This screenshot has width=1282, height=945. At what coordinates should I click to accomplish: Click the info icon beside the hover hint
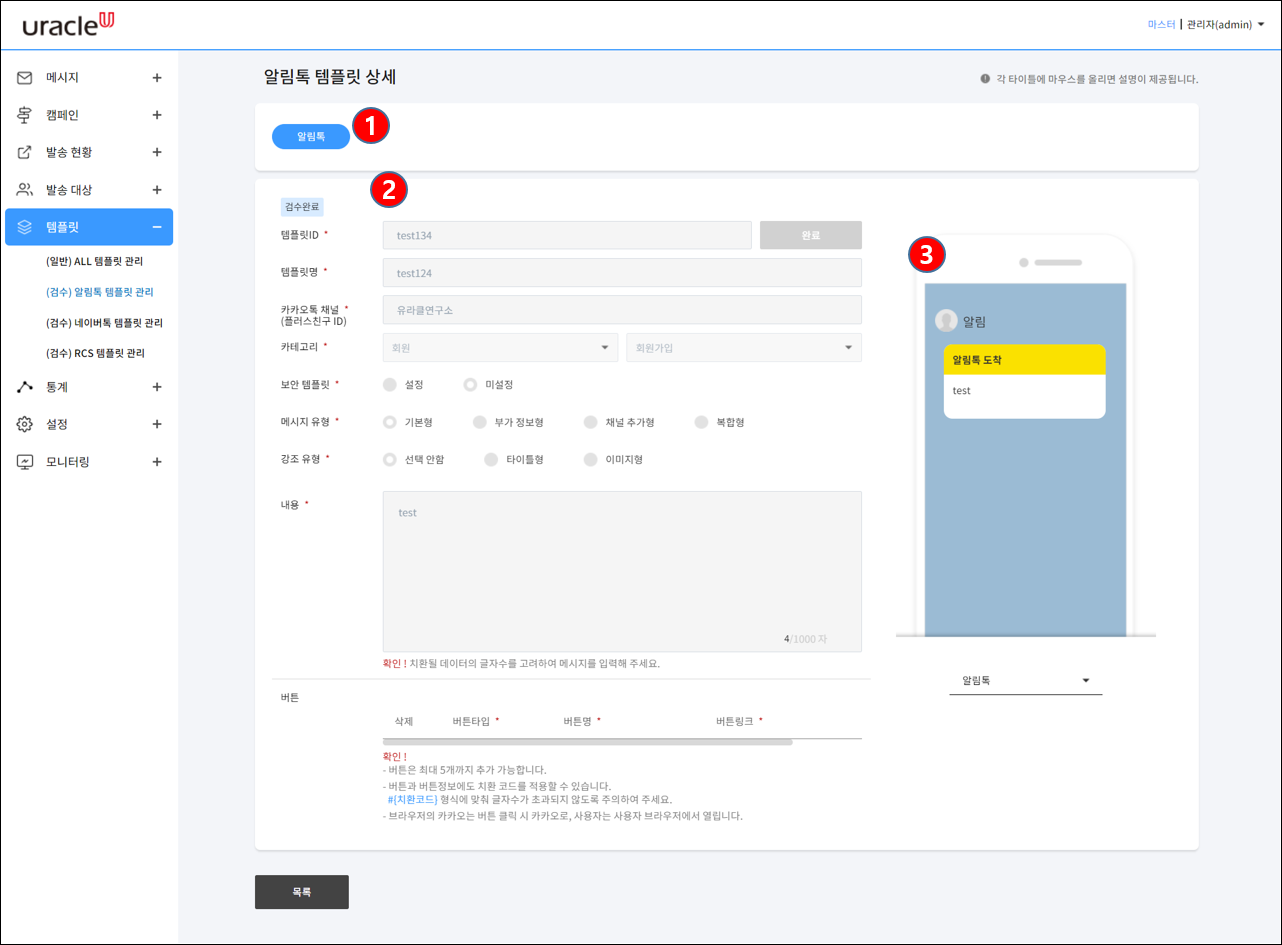click(x=985, y=78)
